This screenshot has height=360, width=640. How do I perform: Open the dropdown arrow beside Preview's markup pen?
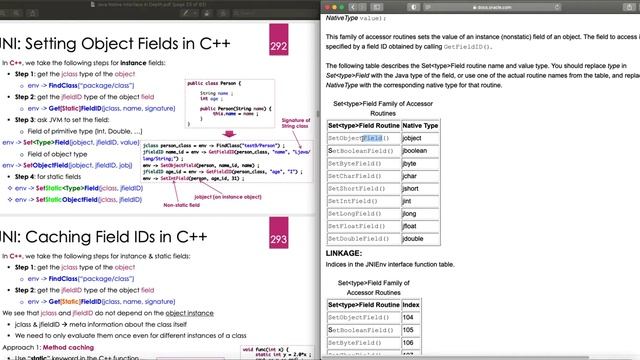coord(195,13)
